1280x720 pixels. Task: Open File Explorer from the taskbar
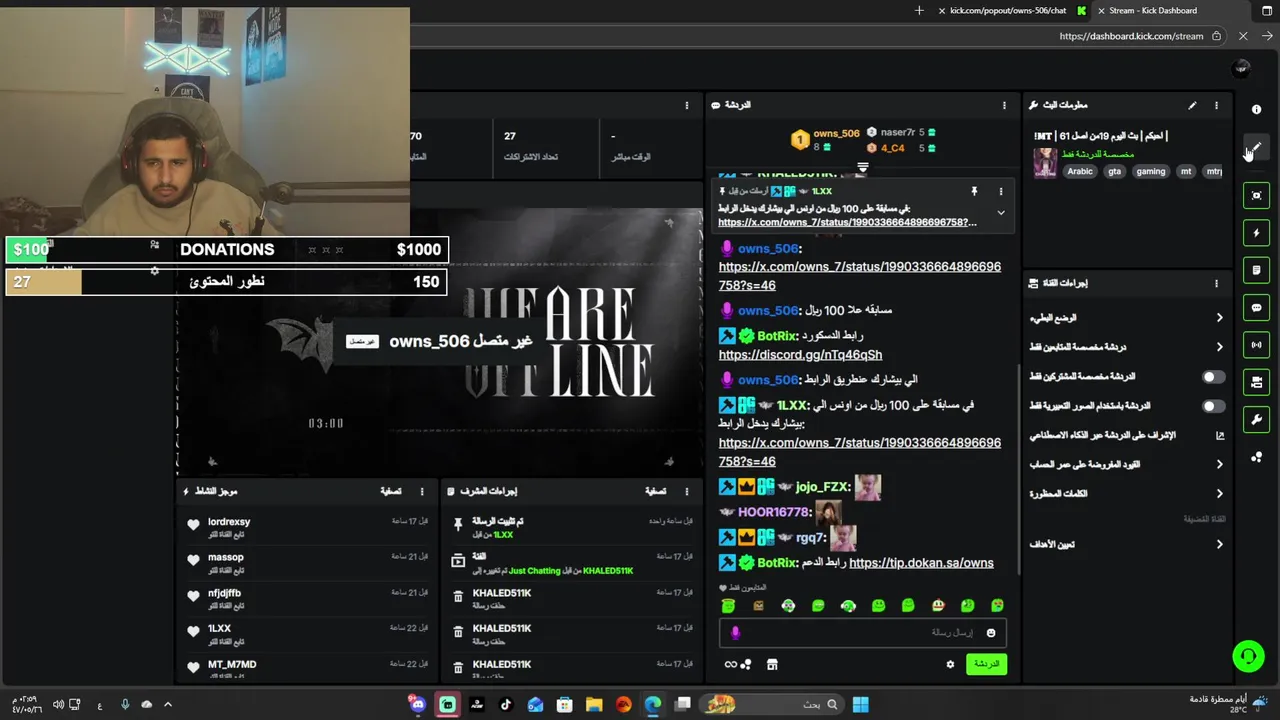(594, 704)
